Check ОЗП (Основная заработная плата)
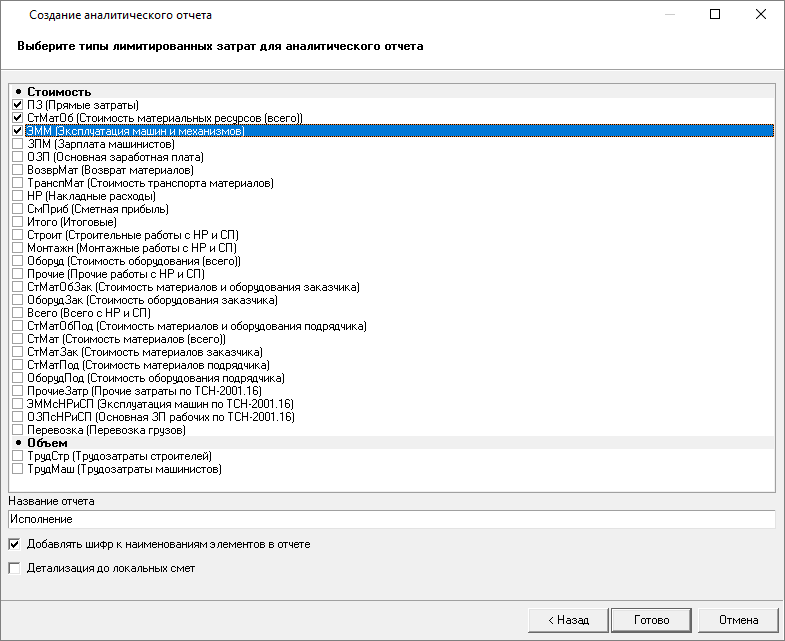Image resolution: width=785 pixels, height=641 pixels. (x=17, y=157)
